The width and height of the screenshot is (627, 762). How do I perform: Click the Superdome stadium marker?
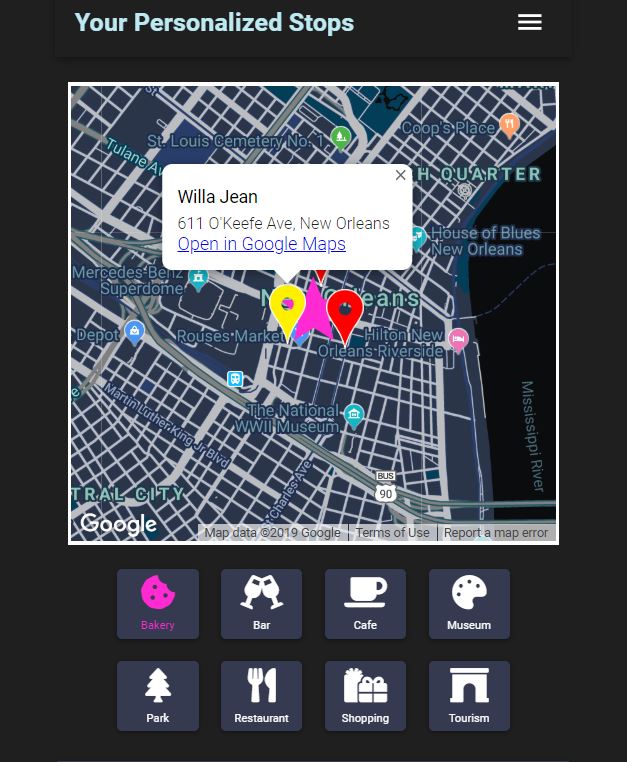click(x=198, y=280)
